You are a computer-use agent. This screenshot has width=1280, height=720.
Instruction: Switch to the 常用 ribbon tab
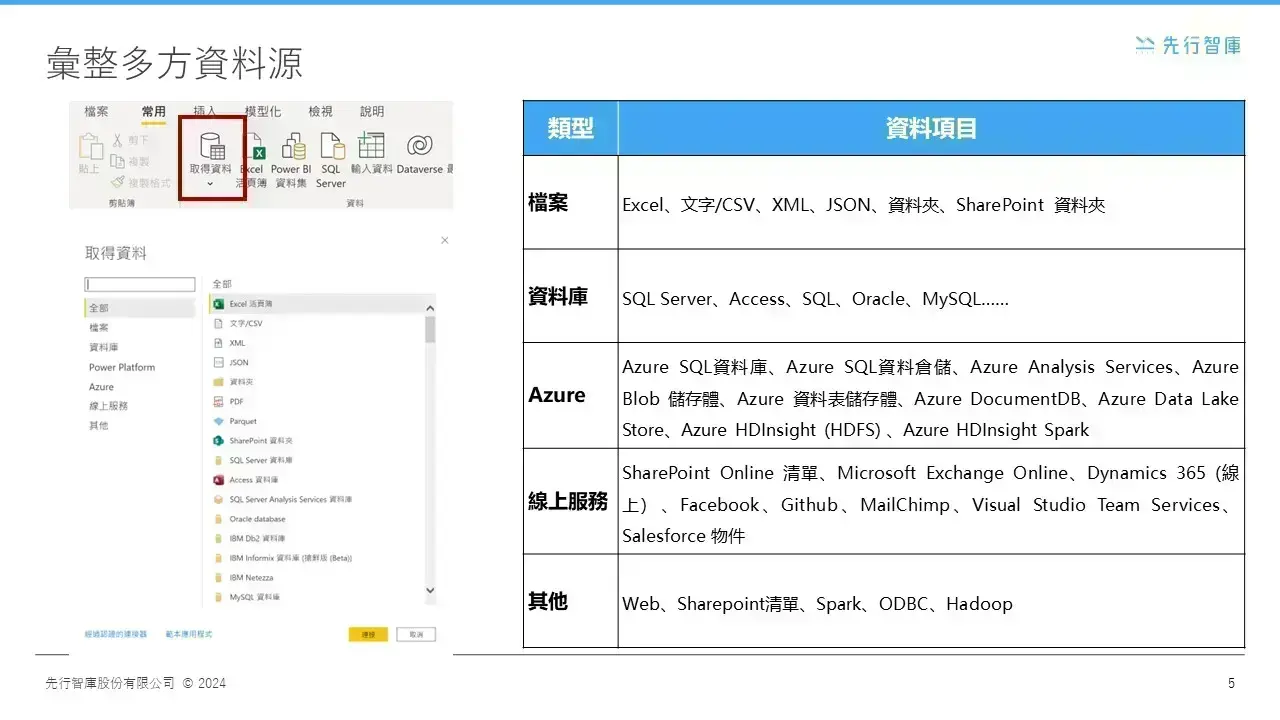[x=153, y=112]
